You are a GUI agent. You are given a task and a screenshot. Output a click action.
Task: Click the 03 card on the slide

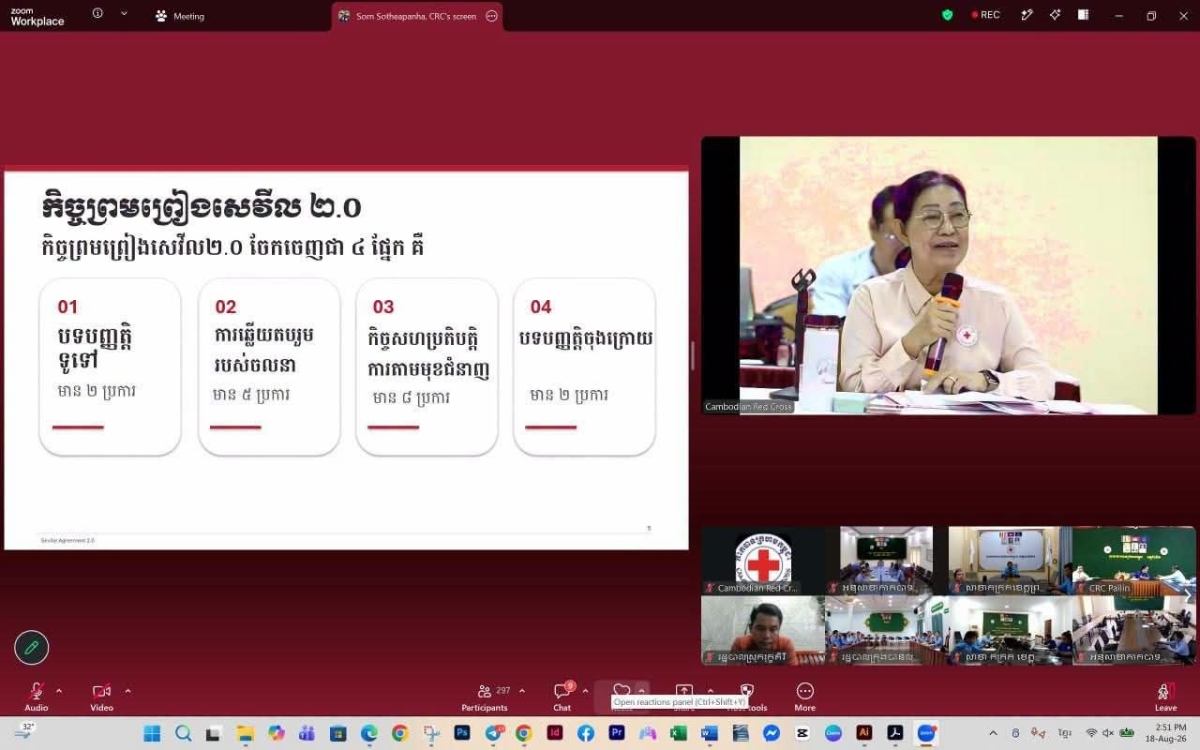426,366
